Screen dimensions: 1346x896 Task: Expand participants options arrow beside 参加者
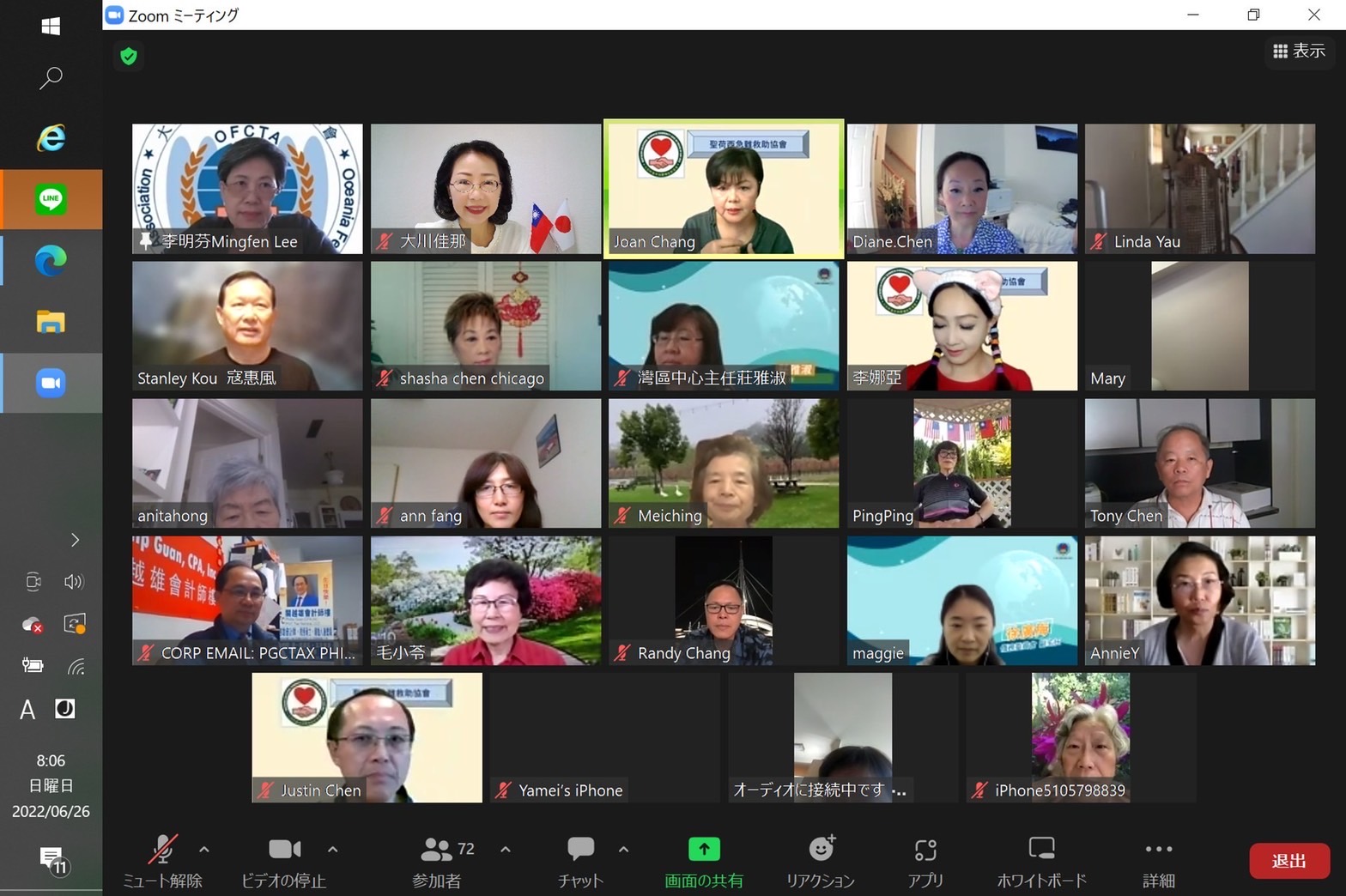click(x=506, y=850)
